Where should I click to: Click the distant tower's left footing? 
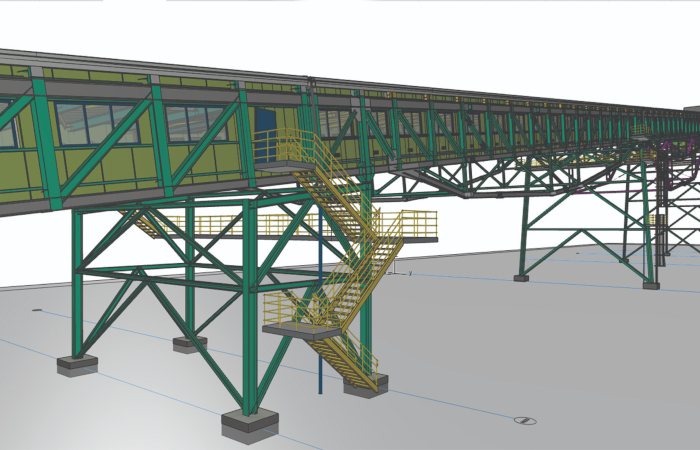(521, 277)
